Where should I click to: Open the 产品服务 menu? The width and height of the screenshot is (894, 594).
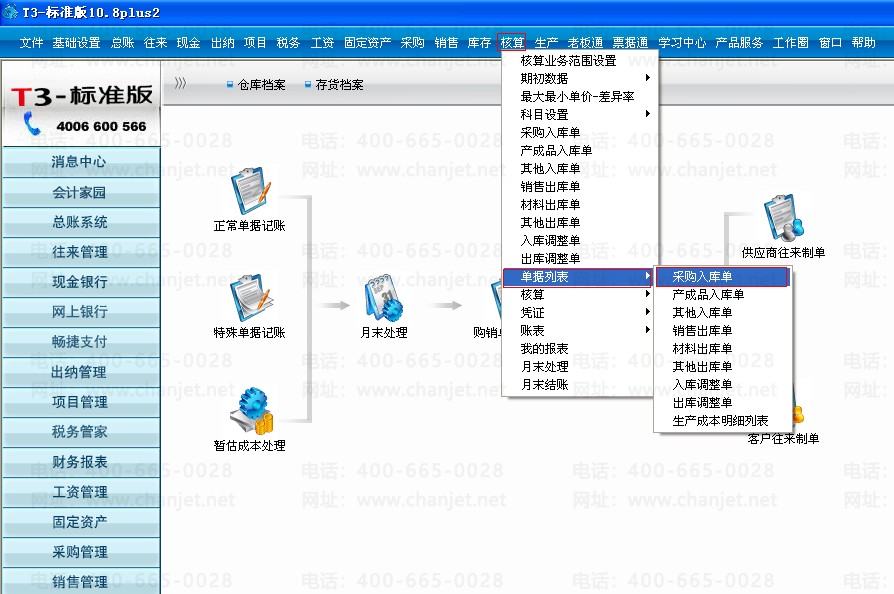(x=739, y=43)
